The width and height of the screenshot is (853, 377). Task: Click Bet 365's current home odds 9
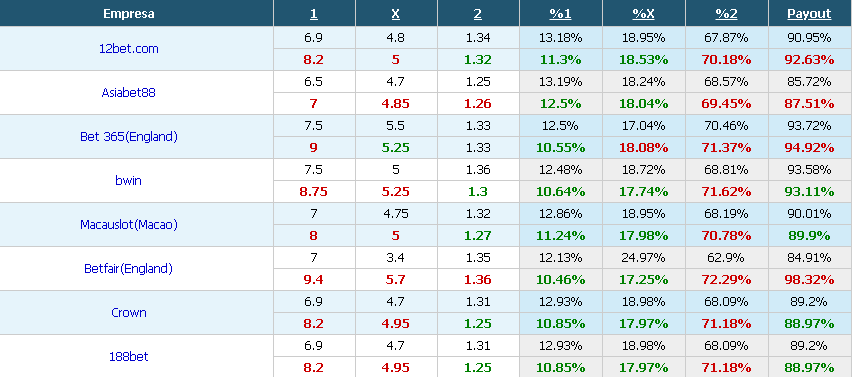click(314, 147)
